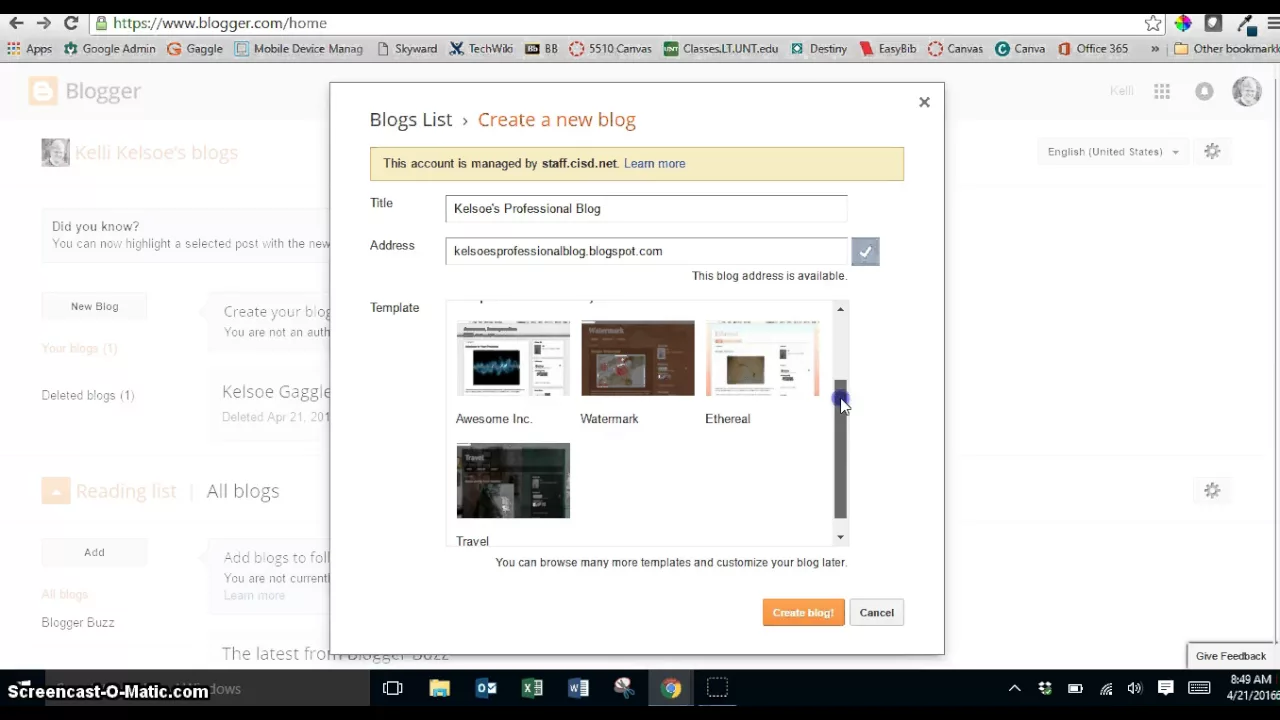Screen dimensions: 1280x720
Task: Open the Other bookmarks folder
Action: 1226,48
